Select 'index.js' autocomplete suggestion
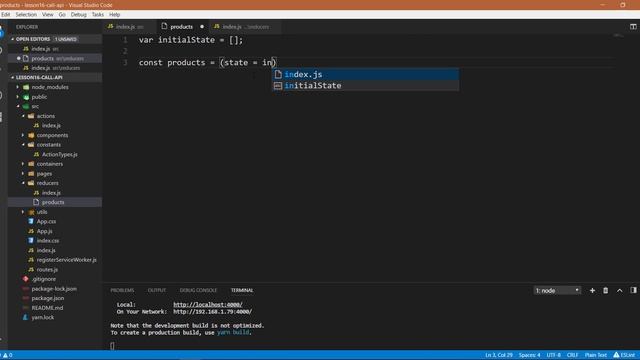Image resolution: width=640 pixels, height=360 pixels. 365,74
